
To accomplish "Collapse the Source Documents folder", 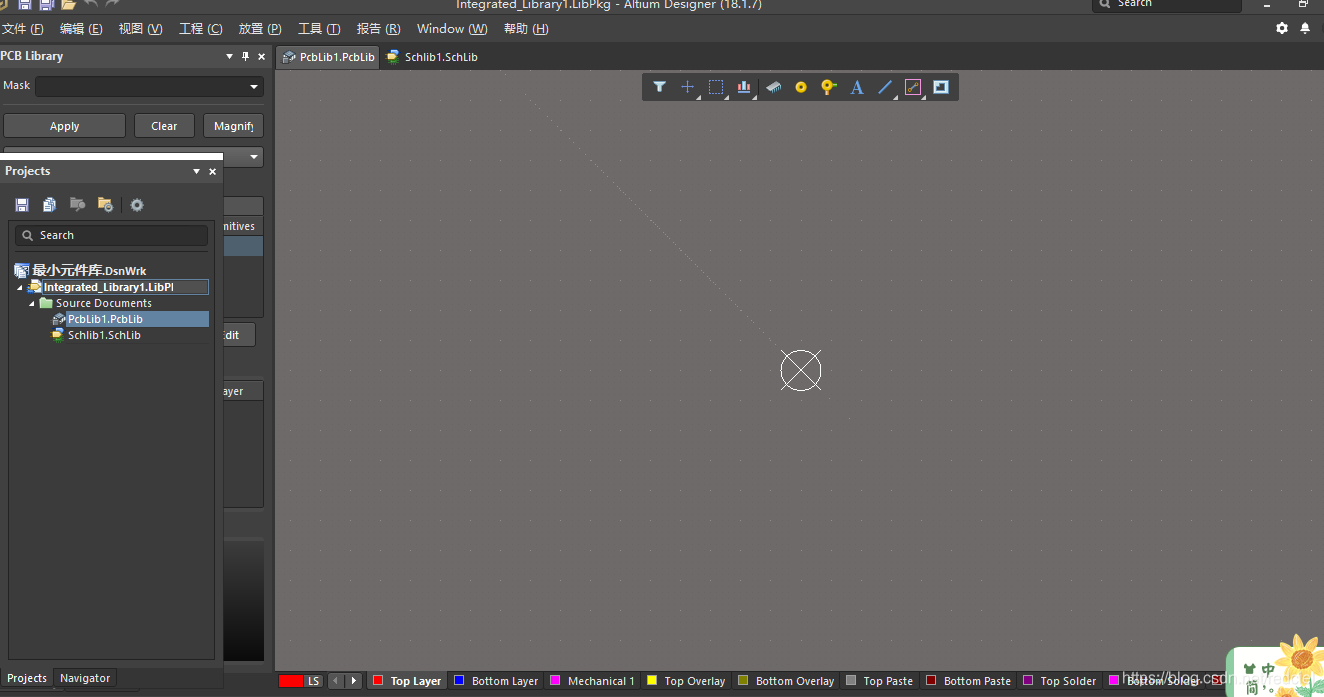I will coord(32,303).
